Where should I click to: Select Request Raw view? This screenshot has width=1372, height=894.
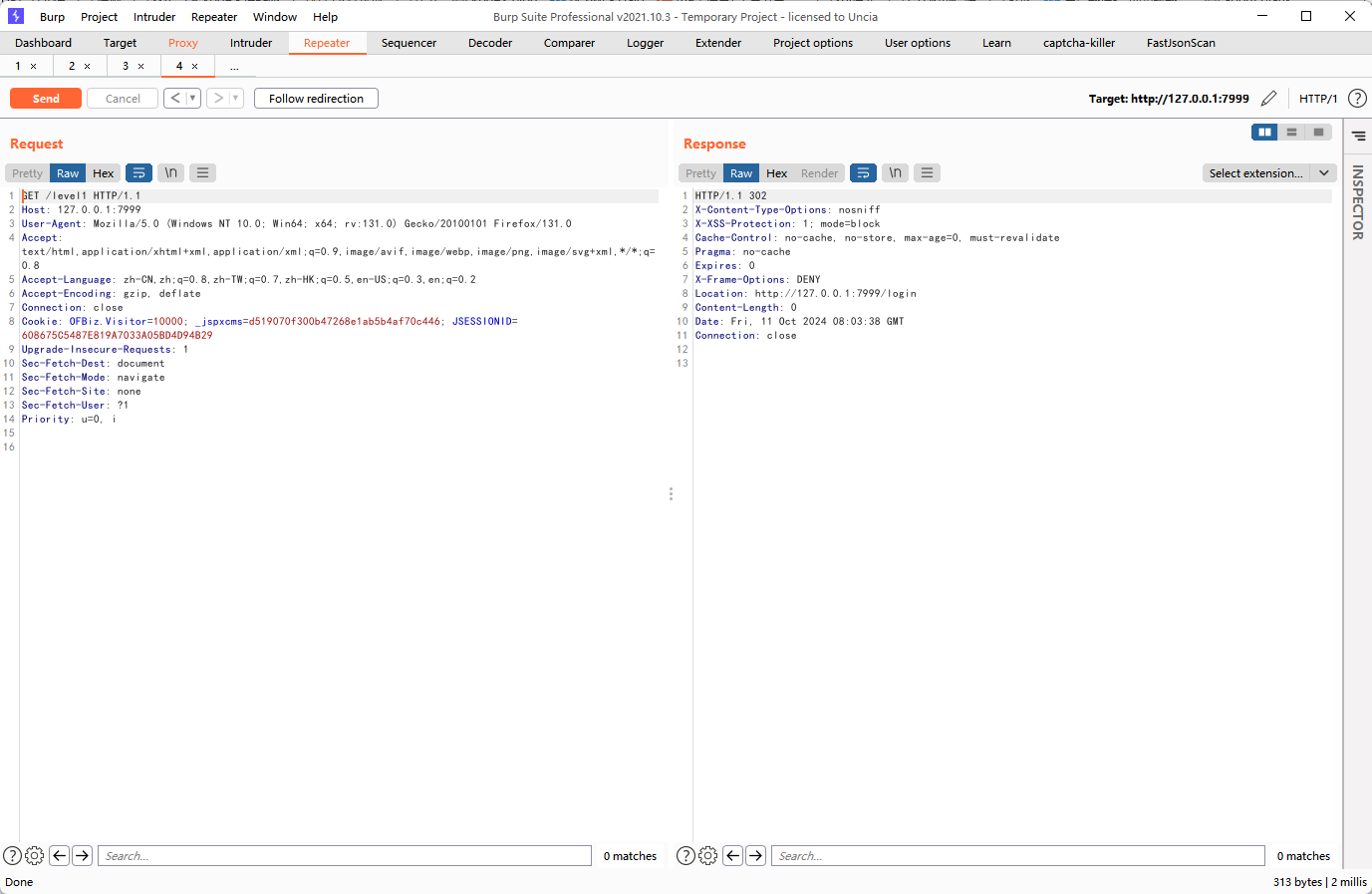pyautogui.click(x=68, y=173)
